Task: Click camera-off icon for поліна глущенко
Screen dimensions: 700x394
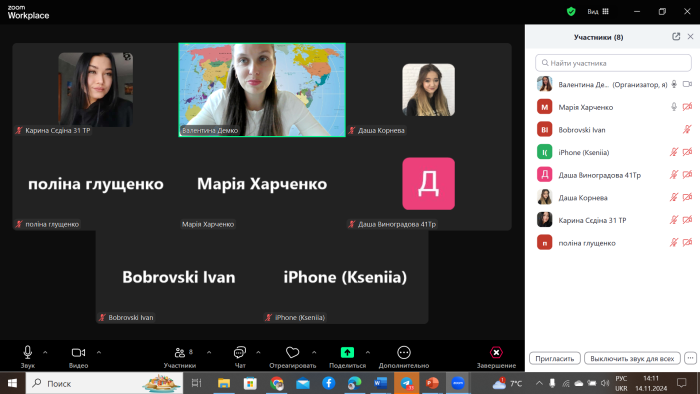Action: tap(687, 243)
